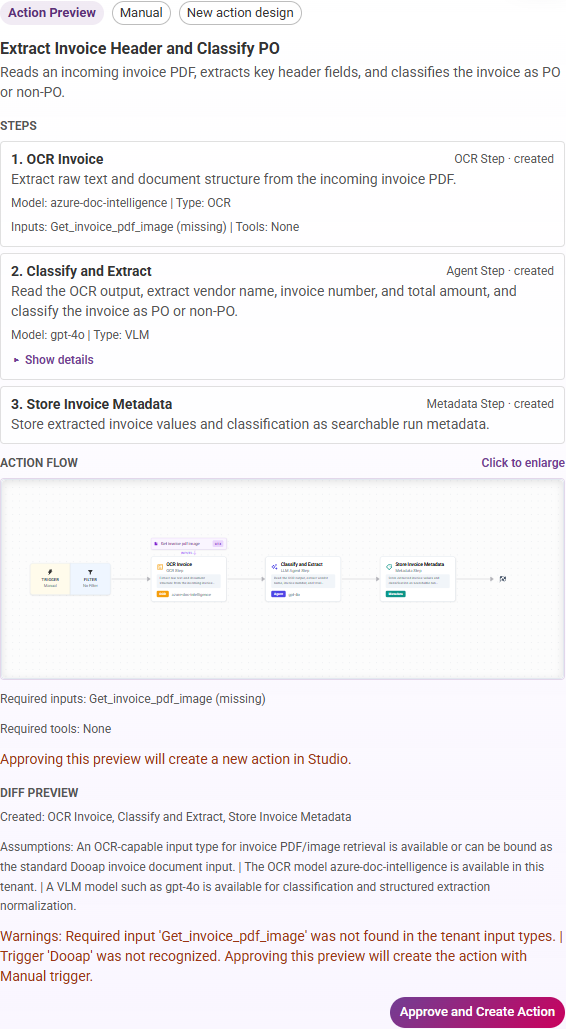Click the orange OCR badge in flow node
Viewport: 566px width, 1029px height.
(x=162, y=594)
